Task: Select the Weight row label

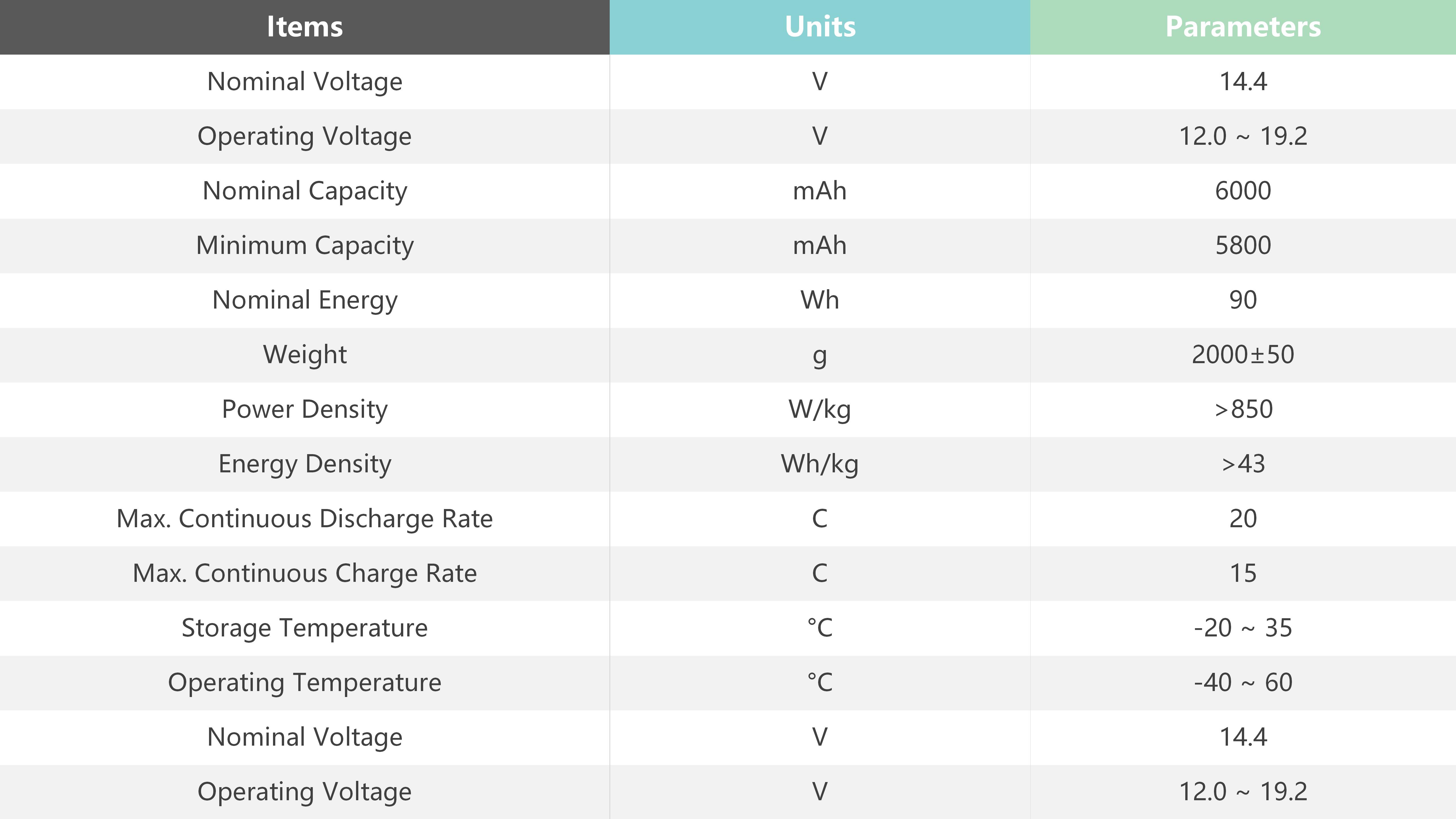Action: coord(305,355)
